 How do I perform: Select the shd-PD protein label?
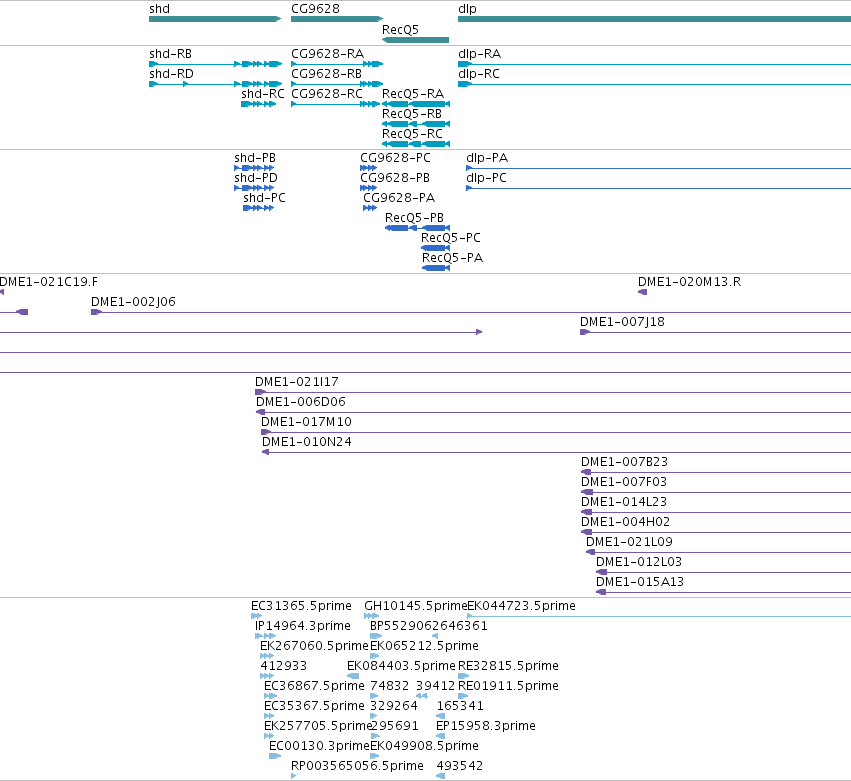click(256, 179)
